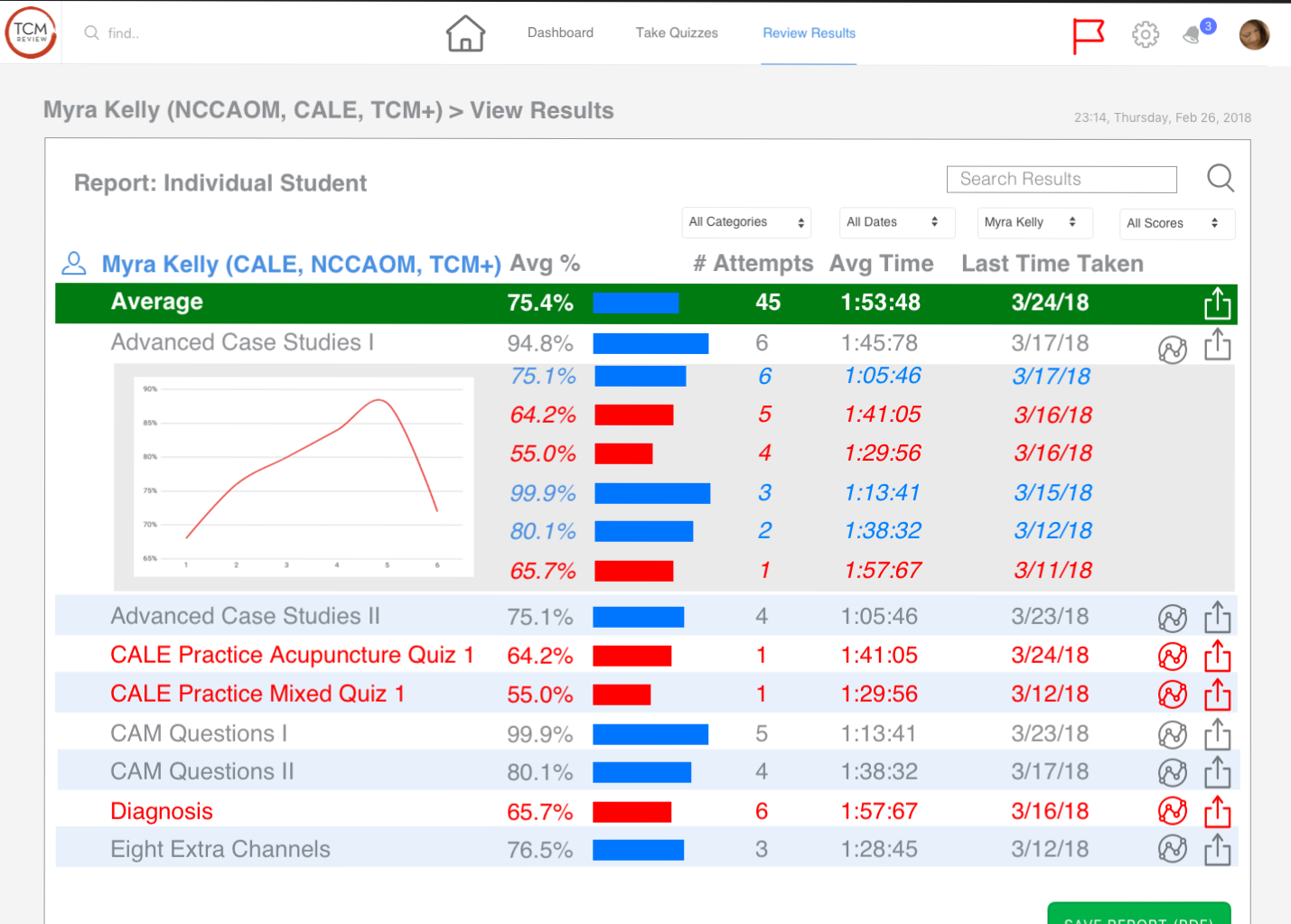Click the Search Results input field

coord(1062,179)
